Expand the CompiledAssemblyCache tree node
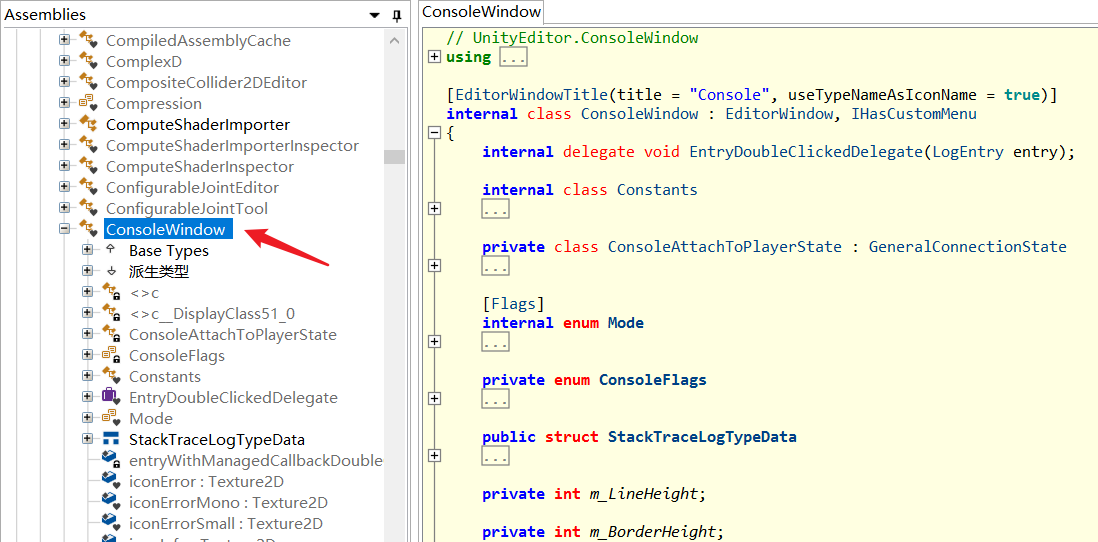This screenshot has height=542, width=1098. [64, 40]
